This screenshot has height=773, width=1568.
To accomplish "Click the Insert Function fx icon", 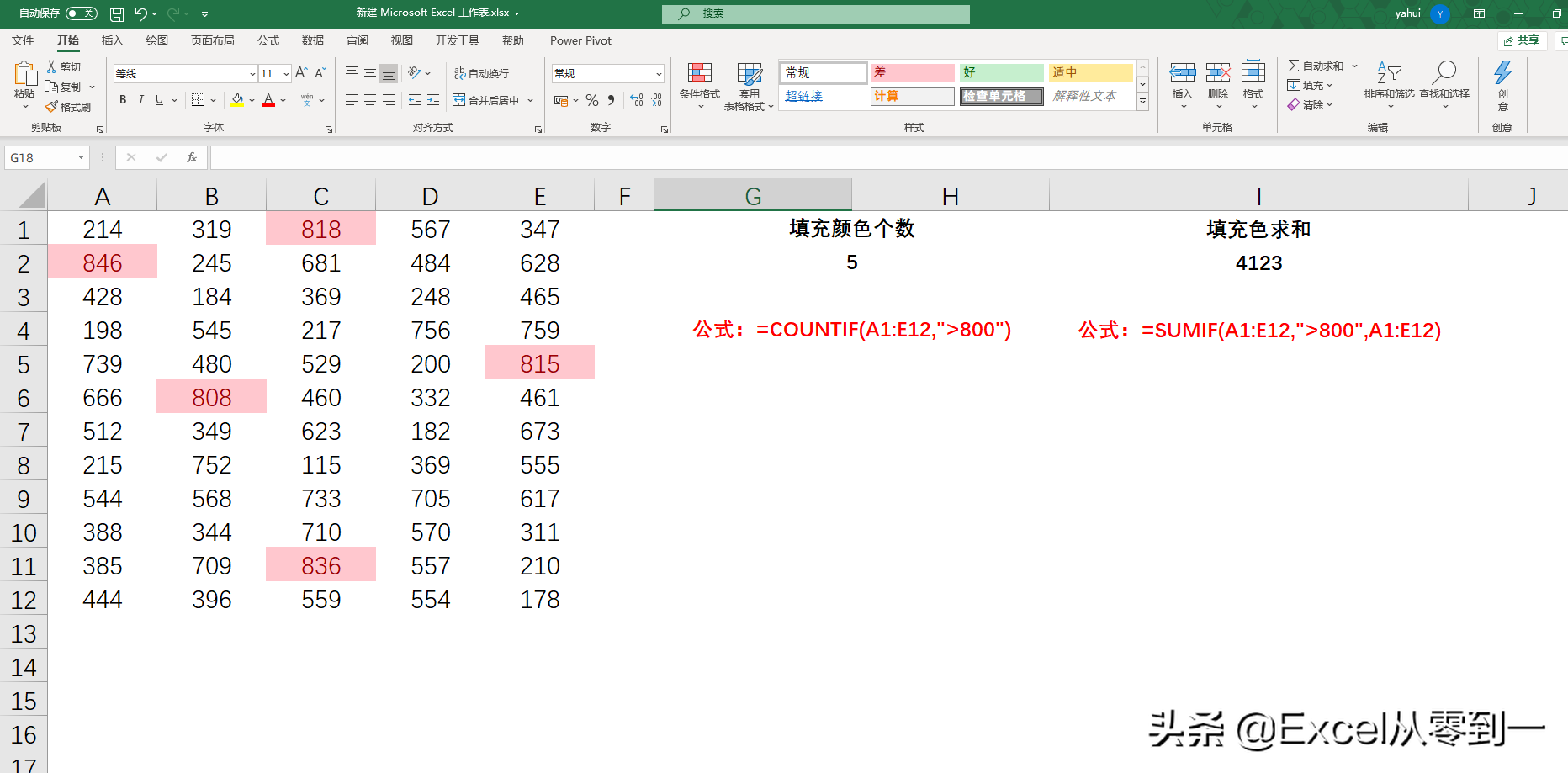I will (192, 157).
